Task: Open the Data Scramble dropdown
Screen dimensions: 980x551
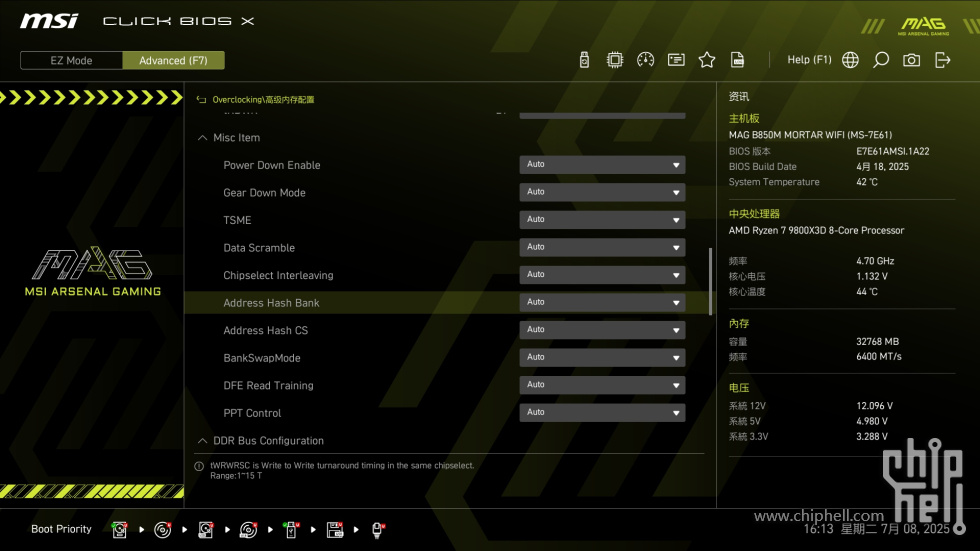Action: pos(602,247)
